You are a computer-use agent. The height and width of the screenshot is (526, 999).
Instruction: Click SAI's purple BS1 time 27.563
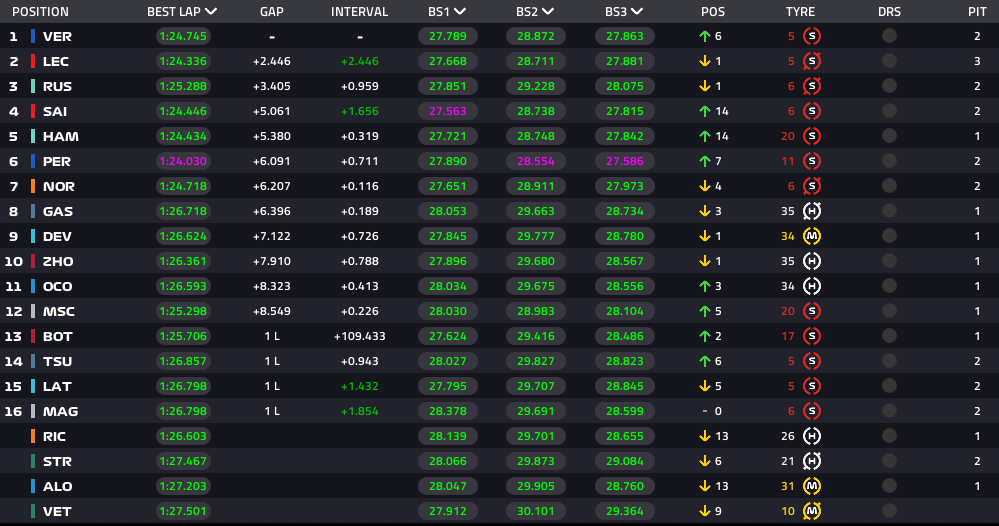click(x=448, y=111)
